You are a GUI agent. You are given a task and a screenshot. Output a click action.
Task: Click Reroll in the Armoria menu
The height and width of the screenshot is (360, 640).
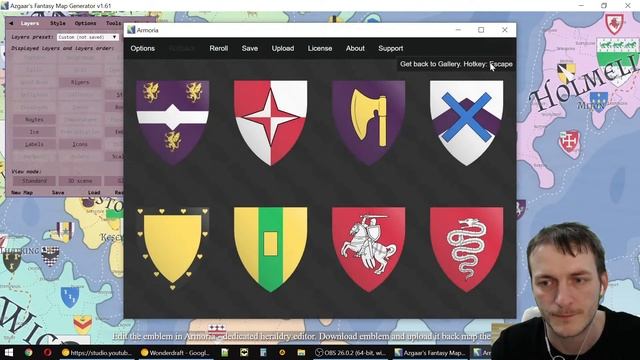pyautogui.click(x=219, y=48)
